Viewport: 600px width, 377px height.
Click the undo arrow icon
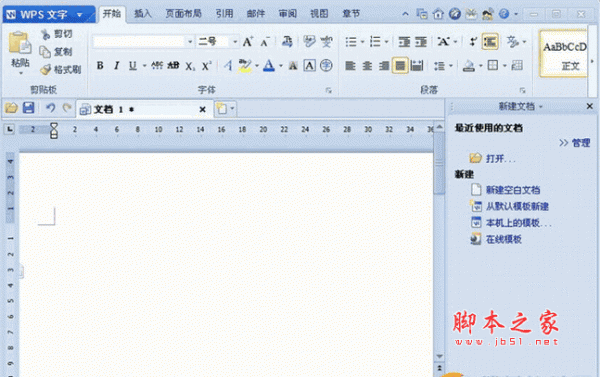(50, 108)
